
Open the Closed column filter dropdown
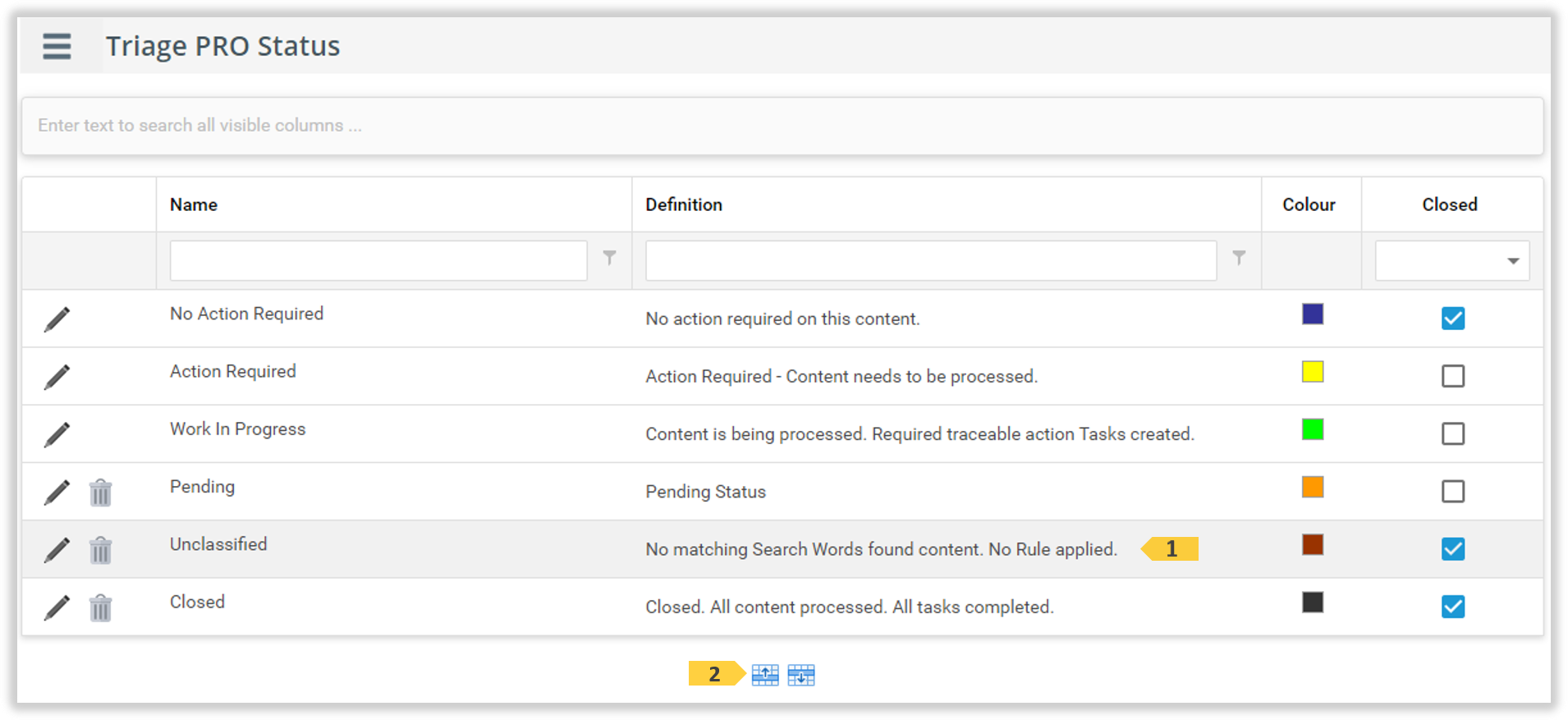click(x=1512, y=261)
